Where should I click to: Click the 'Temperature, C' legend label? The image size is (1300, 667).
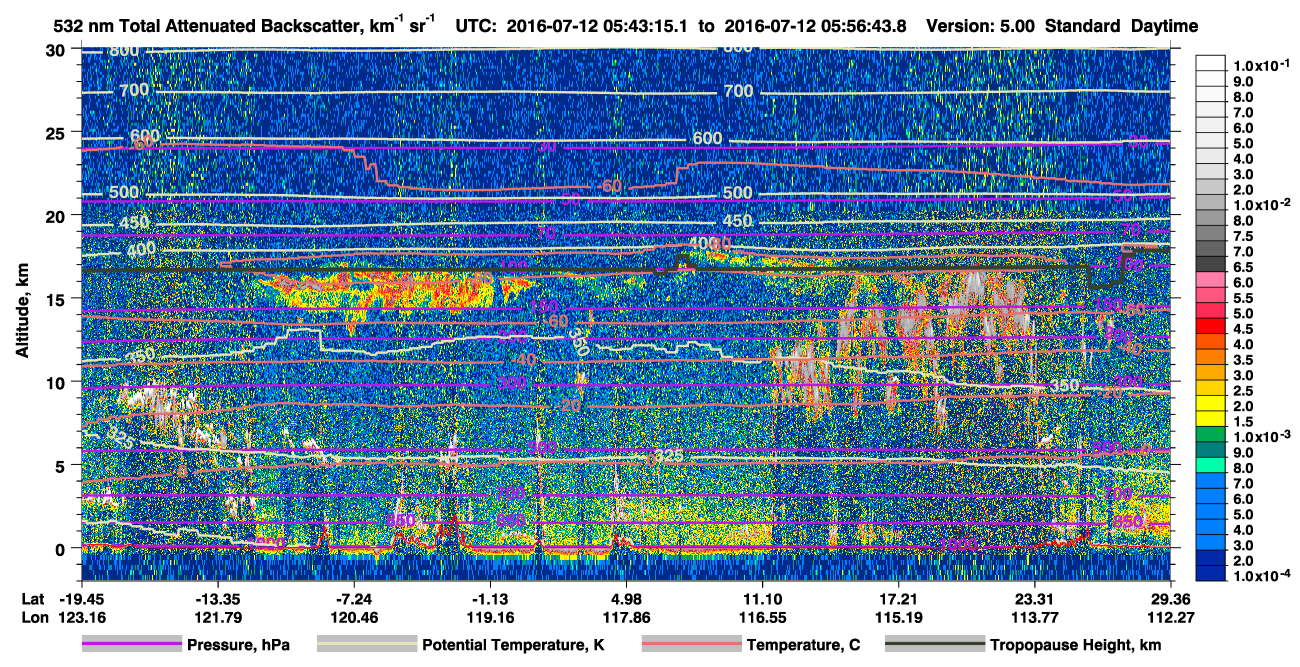pyautogui.click(x=803, y=646)
